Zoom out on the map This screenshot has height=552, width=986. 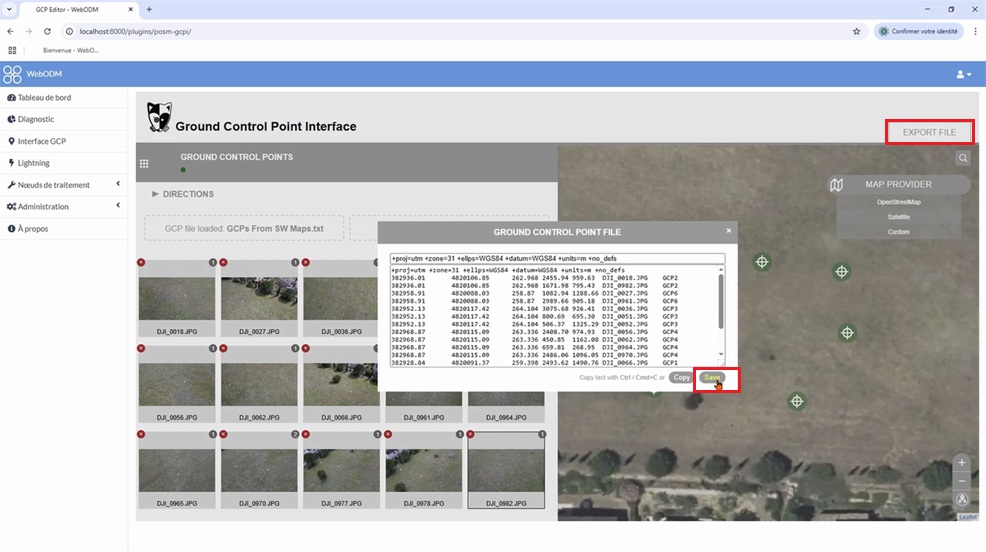pos(961,481)
